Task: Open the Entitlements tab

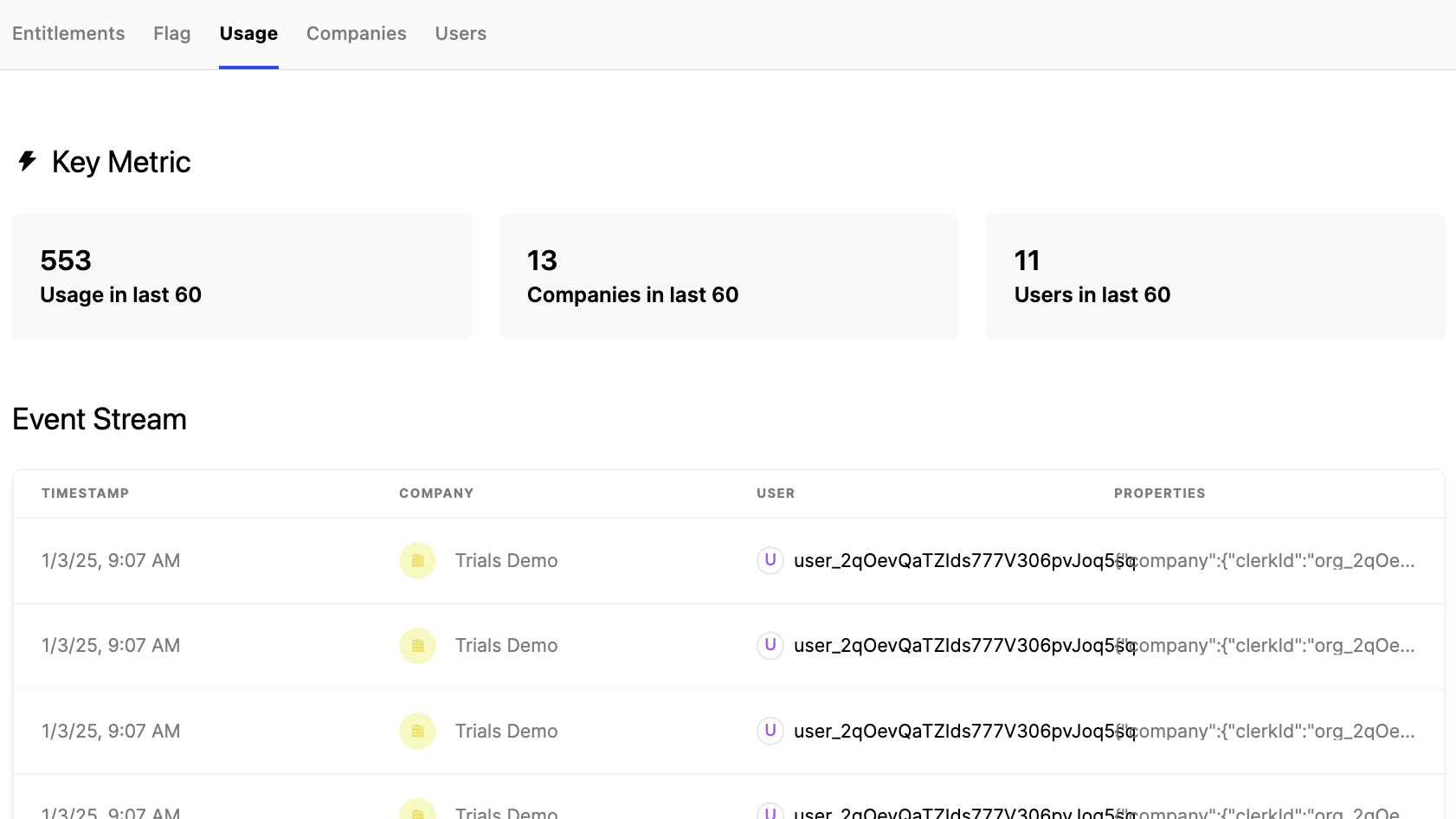Action: click(68, 33)
